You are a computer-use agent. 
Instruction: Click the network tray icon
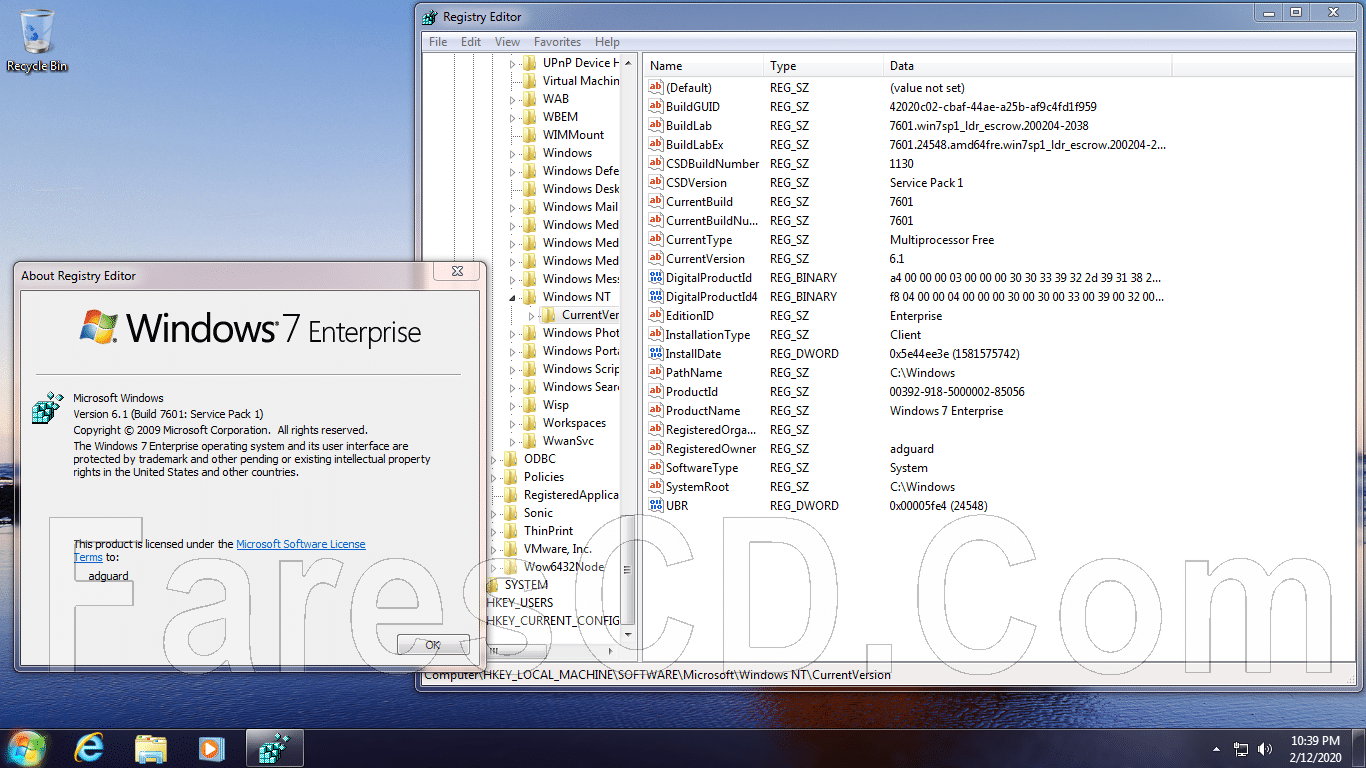tap(1241, 748)
